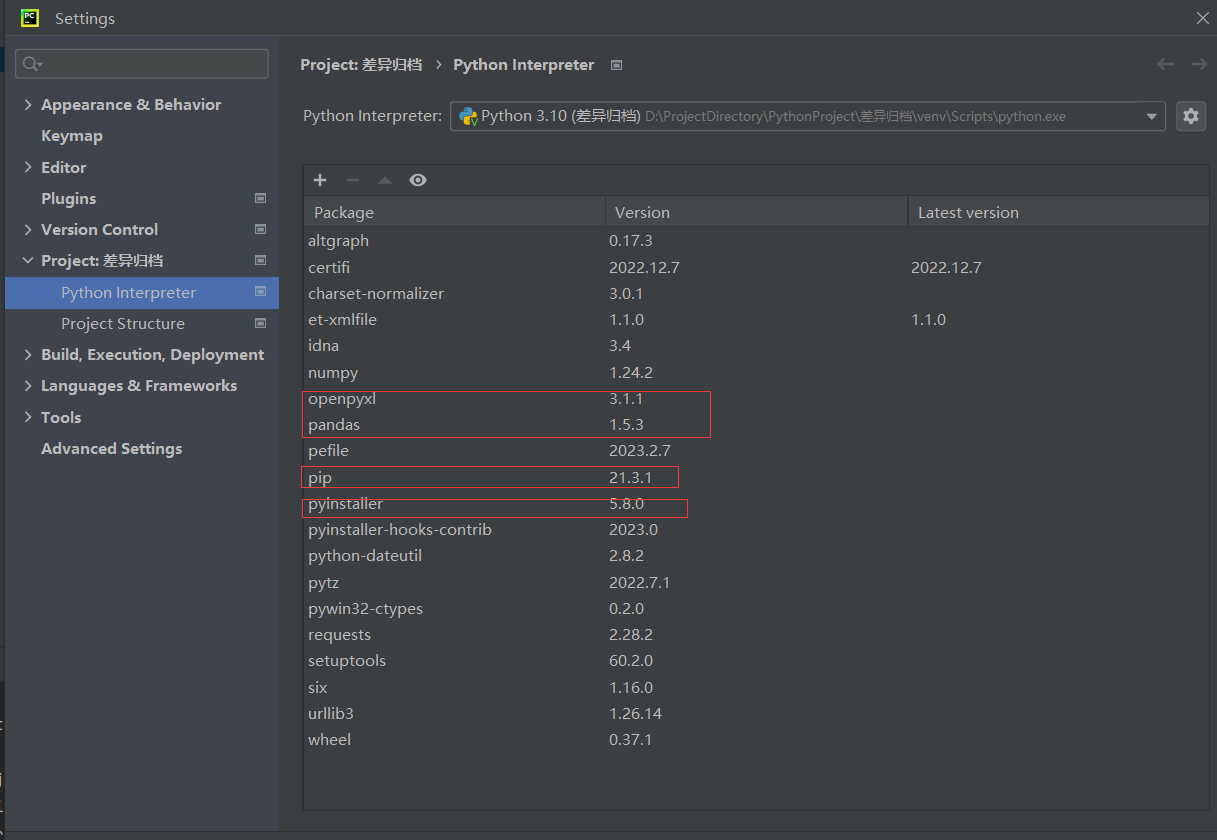Click the forward navigation arrow
Screen dimensions: 1217x840
[x=1199, y=64]
